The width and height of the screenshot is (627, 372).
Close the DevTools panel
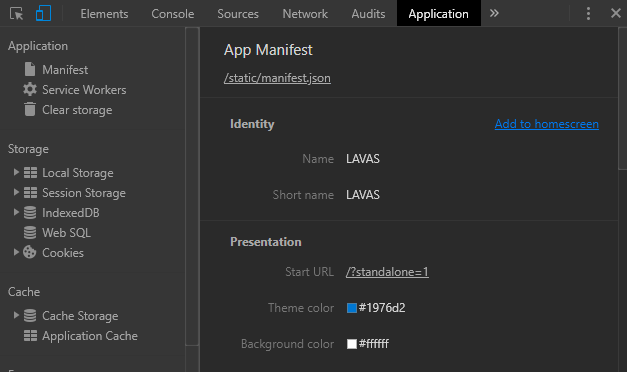click(616, 13)
